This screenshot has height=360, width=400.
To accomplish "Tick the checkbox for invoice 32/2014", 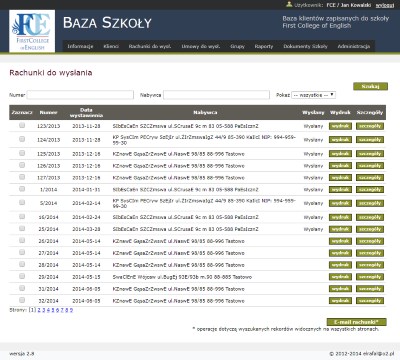I will (x=22, y=300).
